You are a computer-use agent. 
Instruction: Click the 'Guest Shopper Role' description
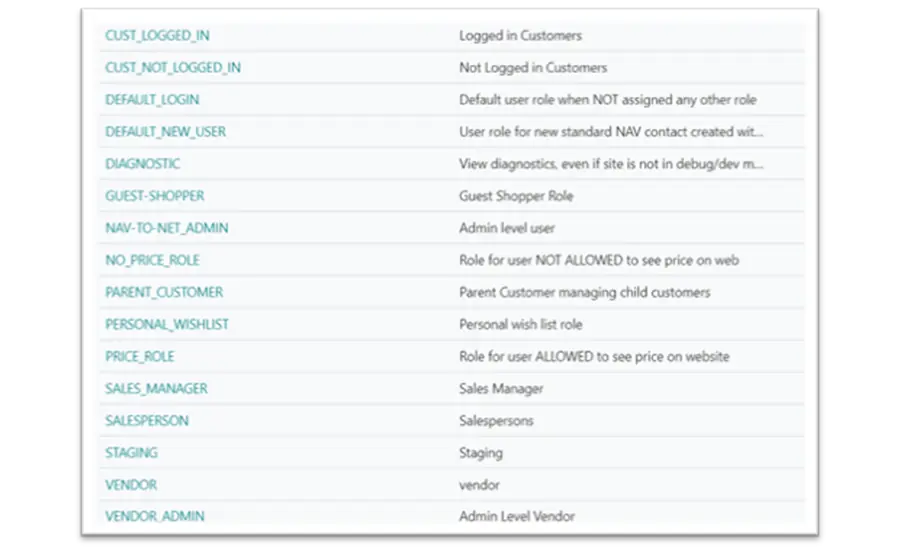[x=516, y=196]
